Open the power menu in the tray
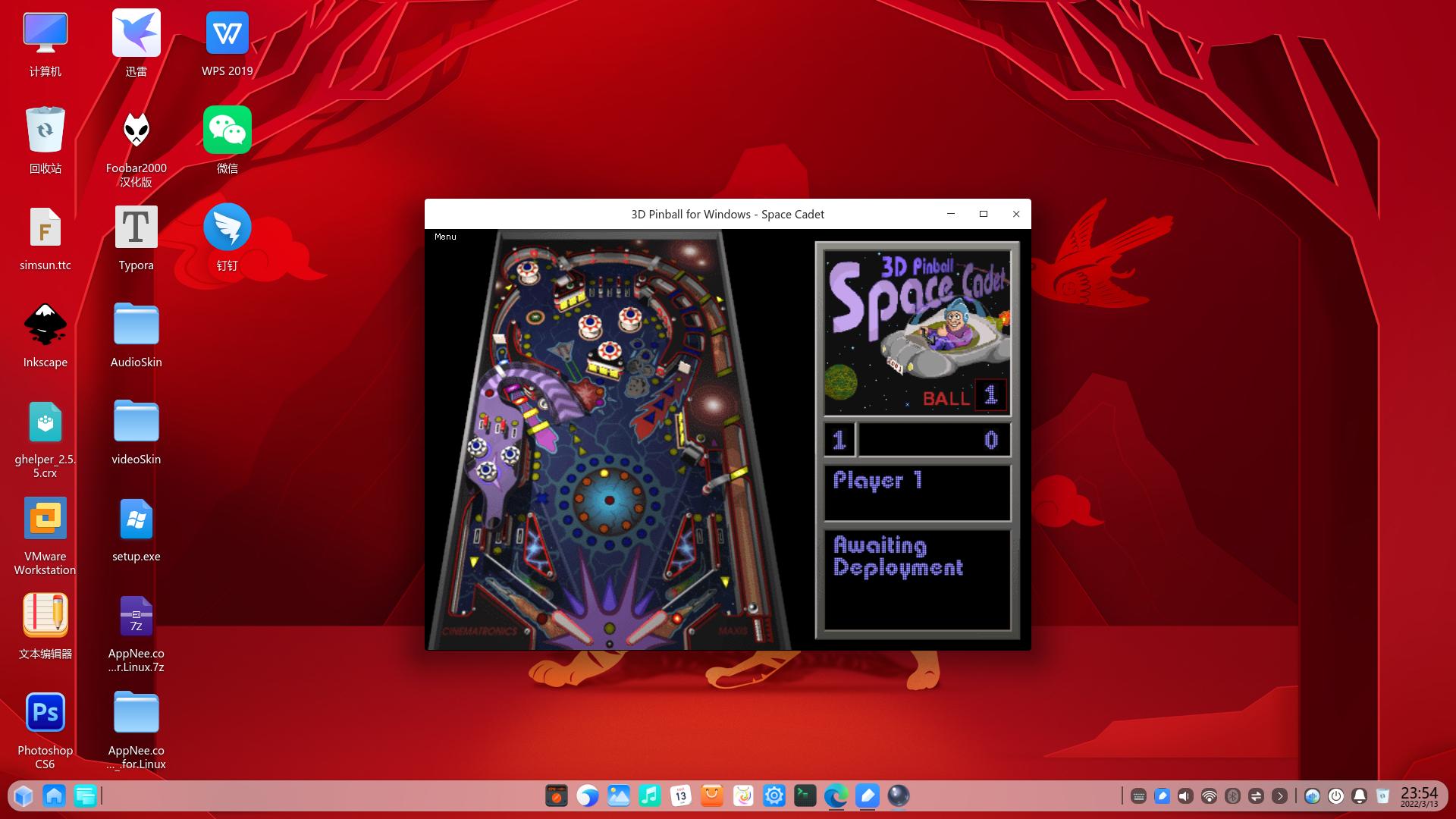1456x819 pixels. click(x=1335, y=795)
